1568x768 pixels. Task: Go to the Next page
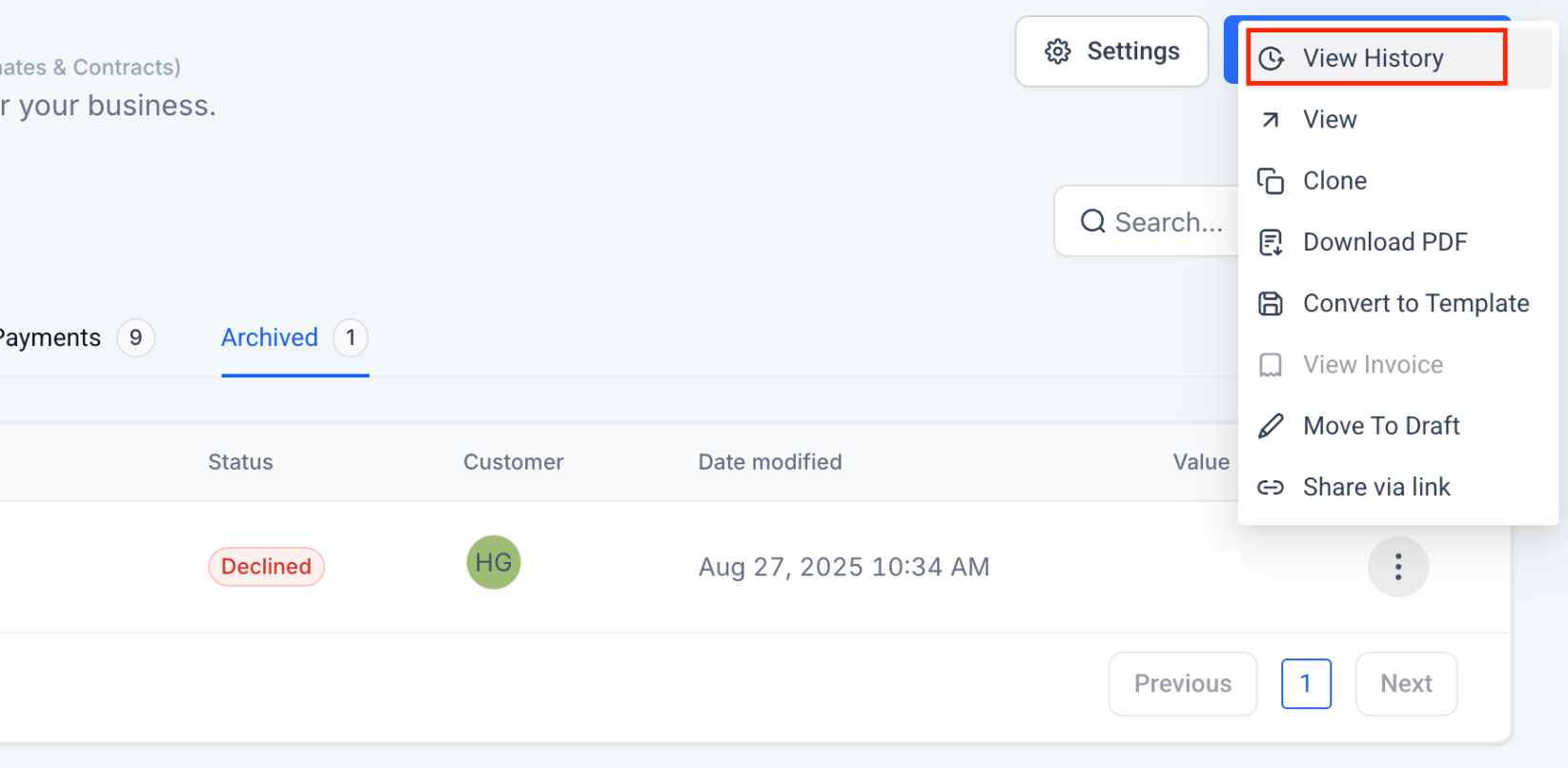1406,684
